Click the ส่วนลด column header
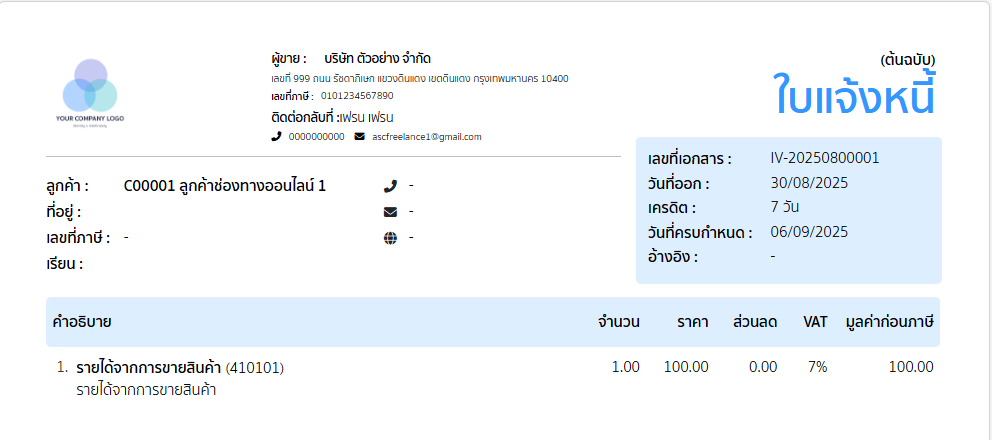 point(755,322)
